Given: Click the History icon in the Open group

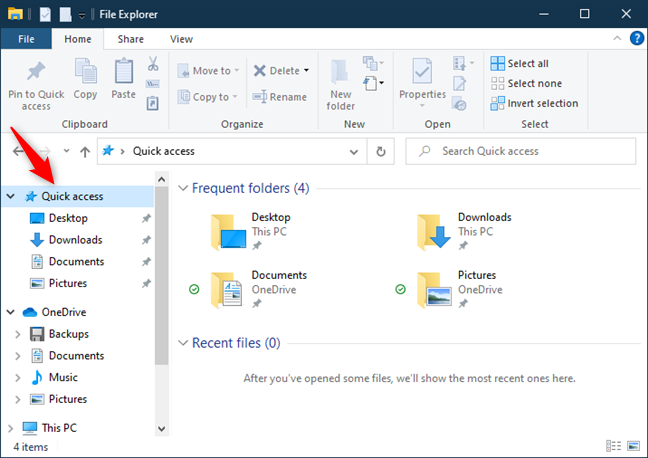Looking at the screenshot, I should tap(460, 103).
